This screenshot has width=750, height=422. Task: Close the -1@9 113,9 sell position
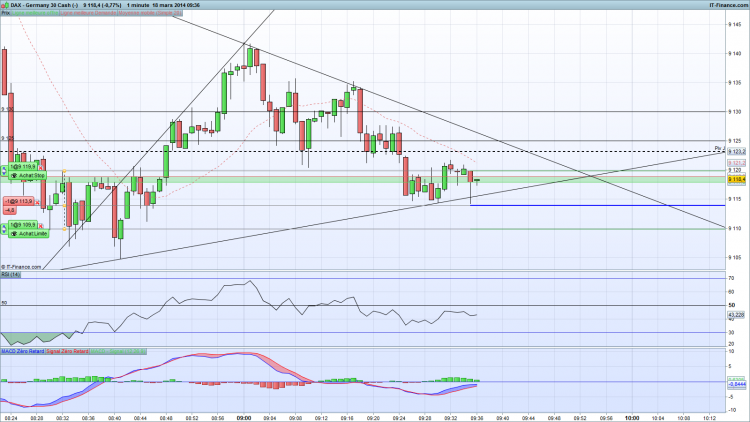[x=37, y=202]
